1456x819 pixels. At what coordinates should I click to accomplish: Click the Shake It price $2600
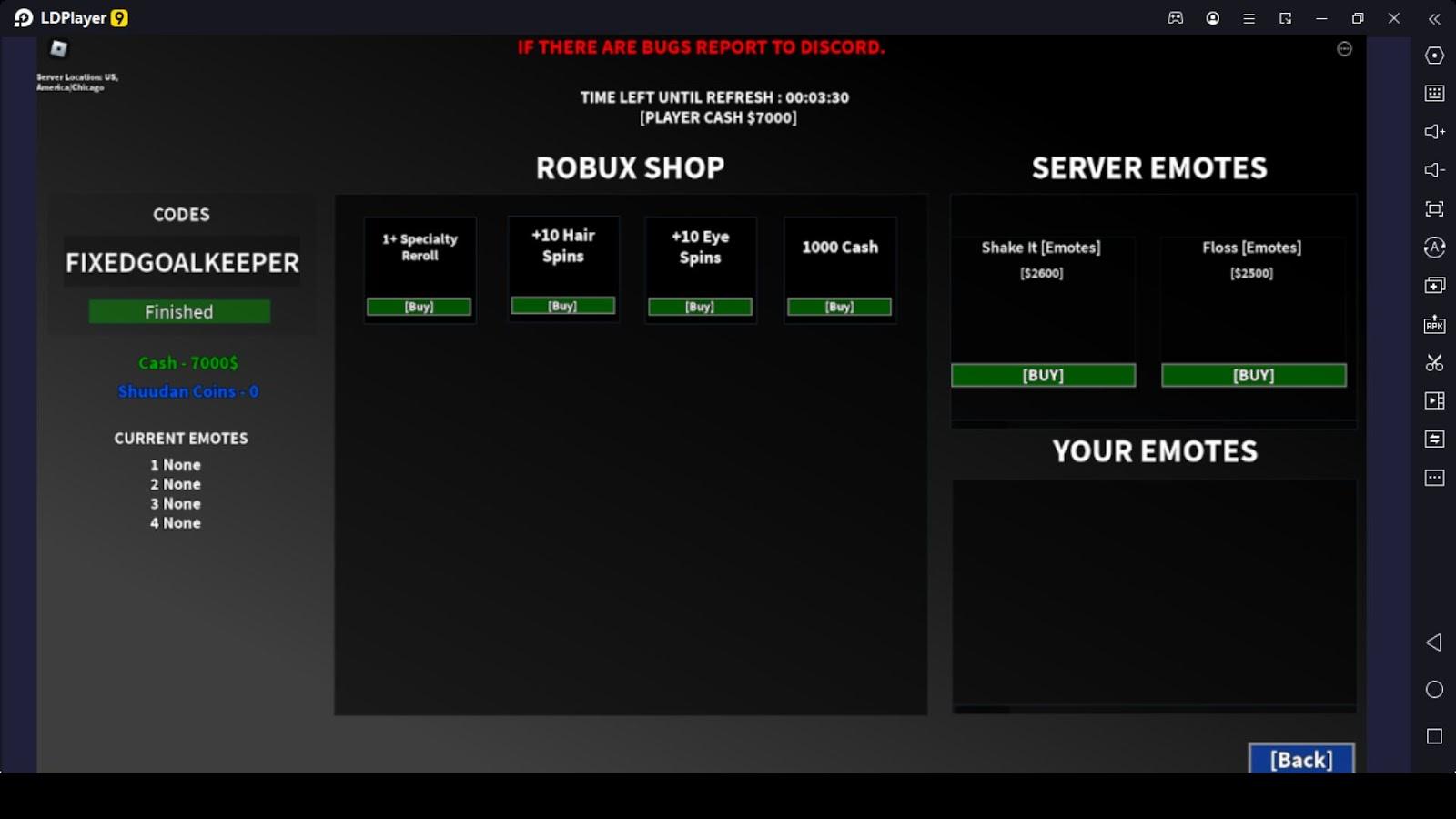coord(1041,273)
